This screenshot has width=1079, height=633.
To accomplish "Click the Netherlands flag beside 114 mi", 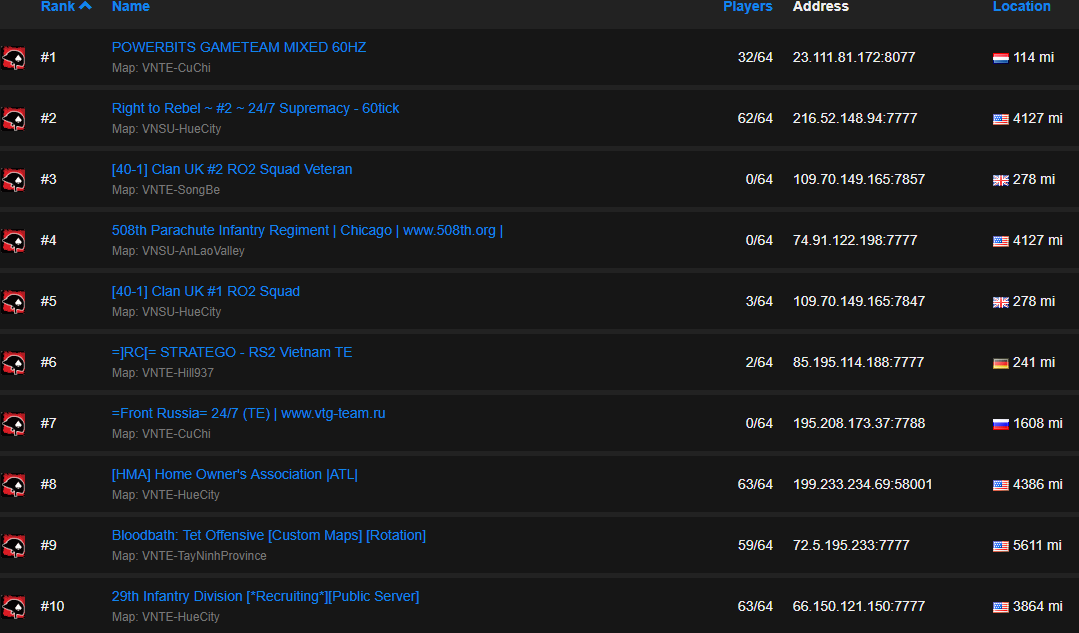I will click(x=1001, y=58).
